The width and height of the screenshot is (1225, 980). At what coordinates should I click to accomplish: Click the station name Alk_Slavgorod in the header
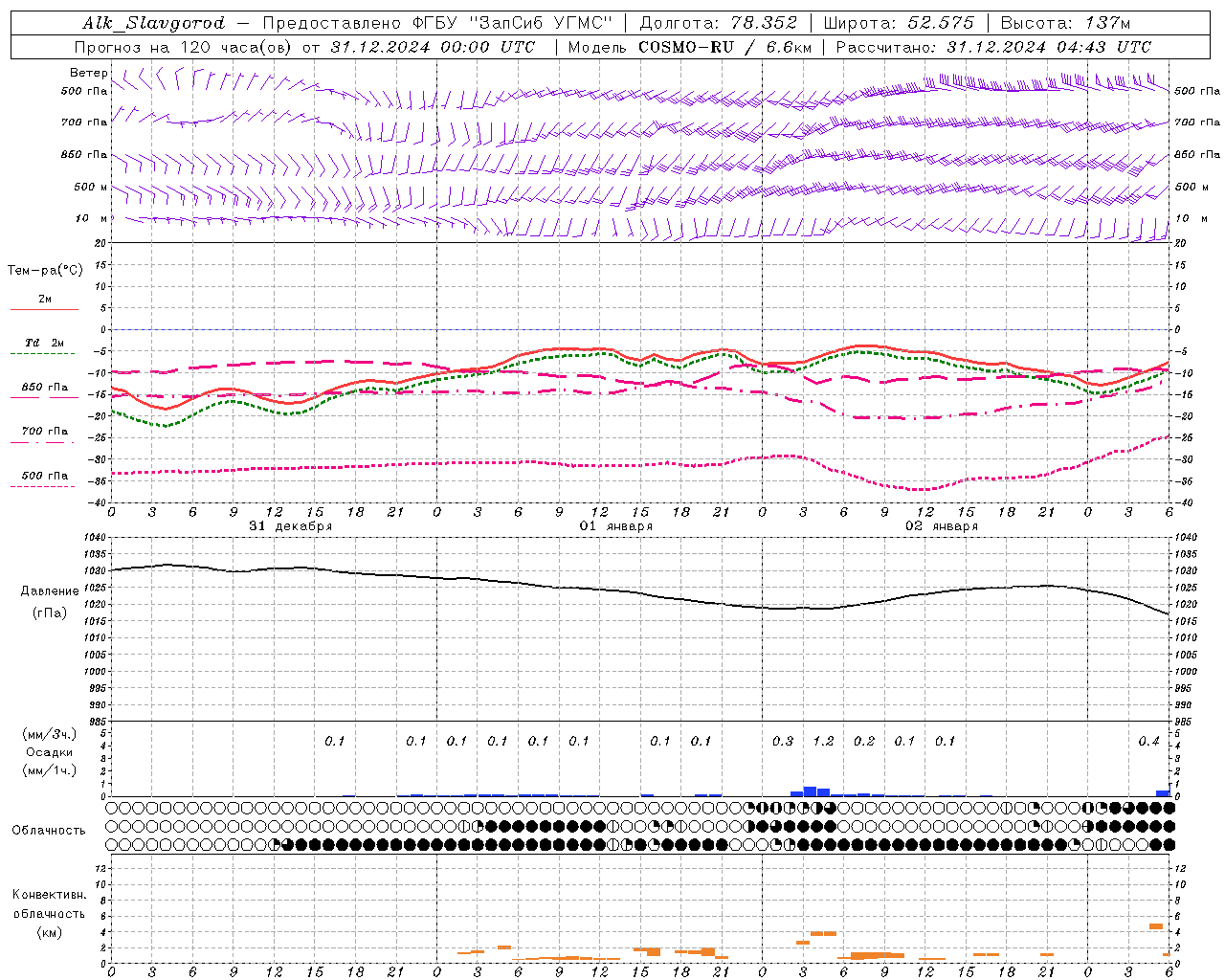click(154, 23)
